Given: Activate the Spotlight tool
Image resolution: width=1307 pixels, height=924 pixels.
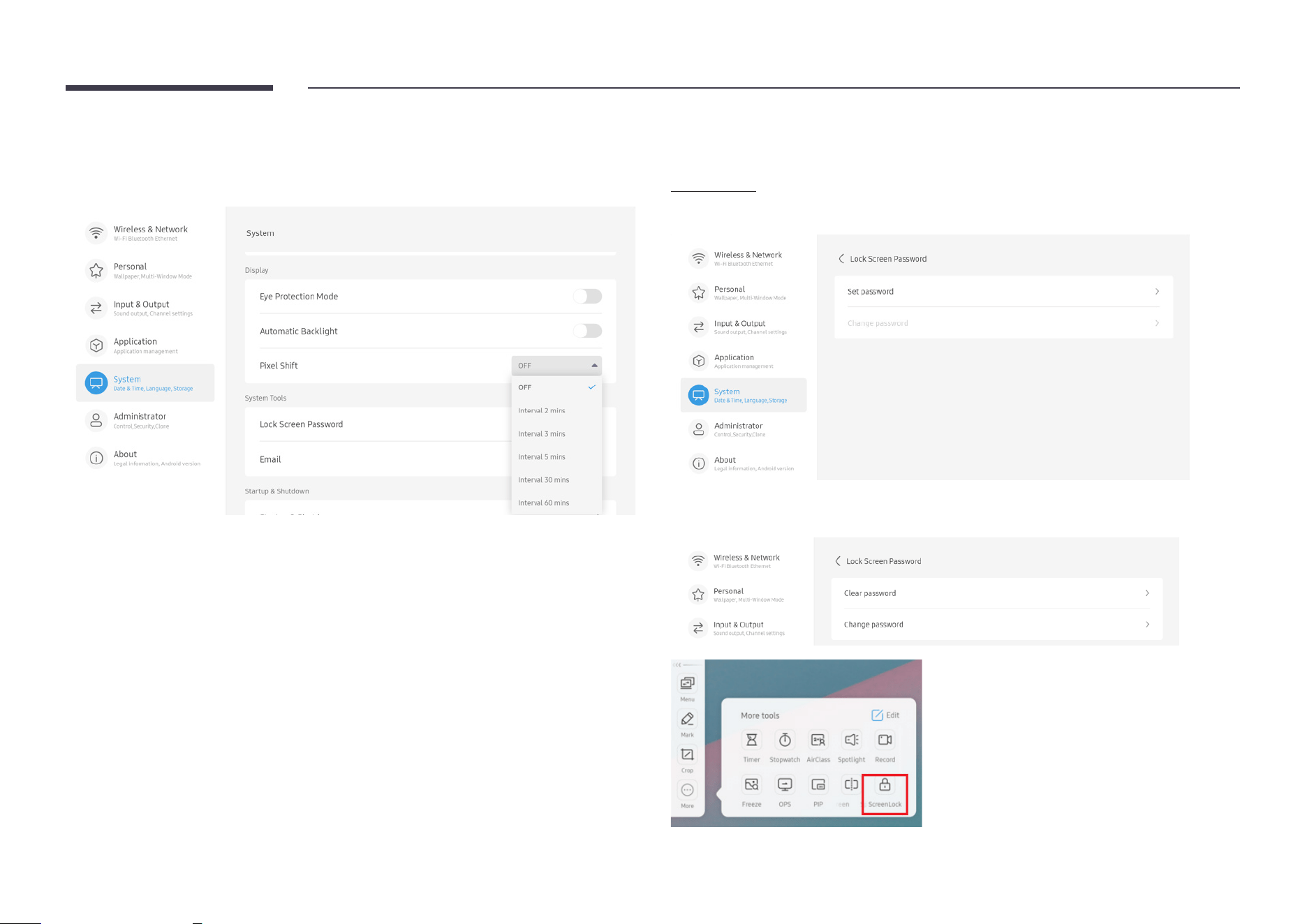Looking at the screenshot, I should 851,747.
